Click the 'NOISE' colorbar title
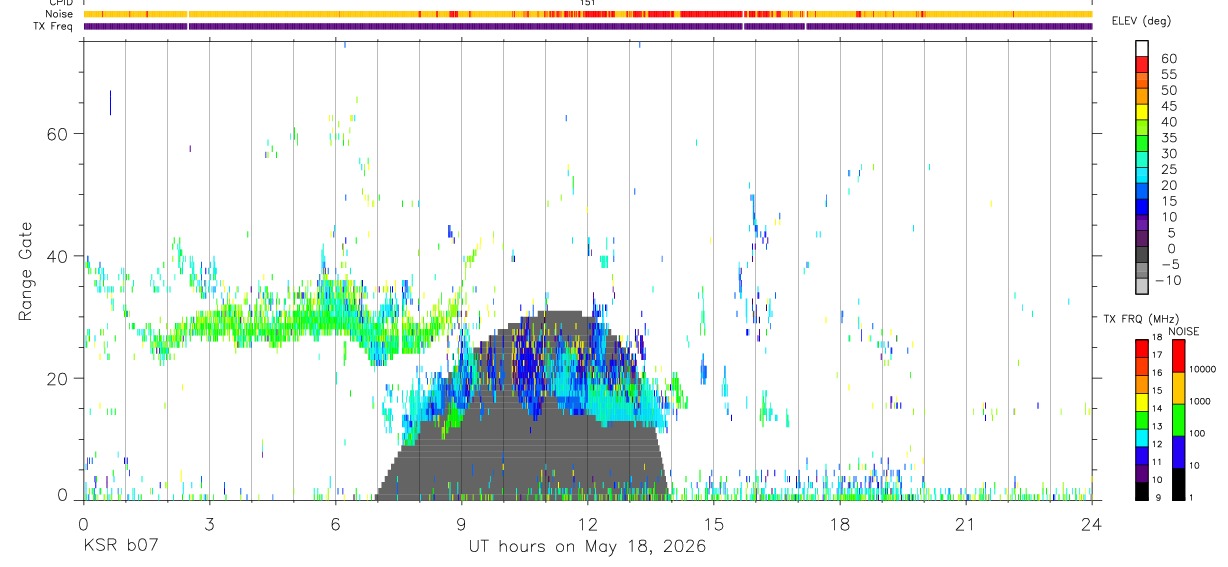The height and width of the screenshot is (567, 1228). point(1183,332)
